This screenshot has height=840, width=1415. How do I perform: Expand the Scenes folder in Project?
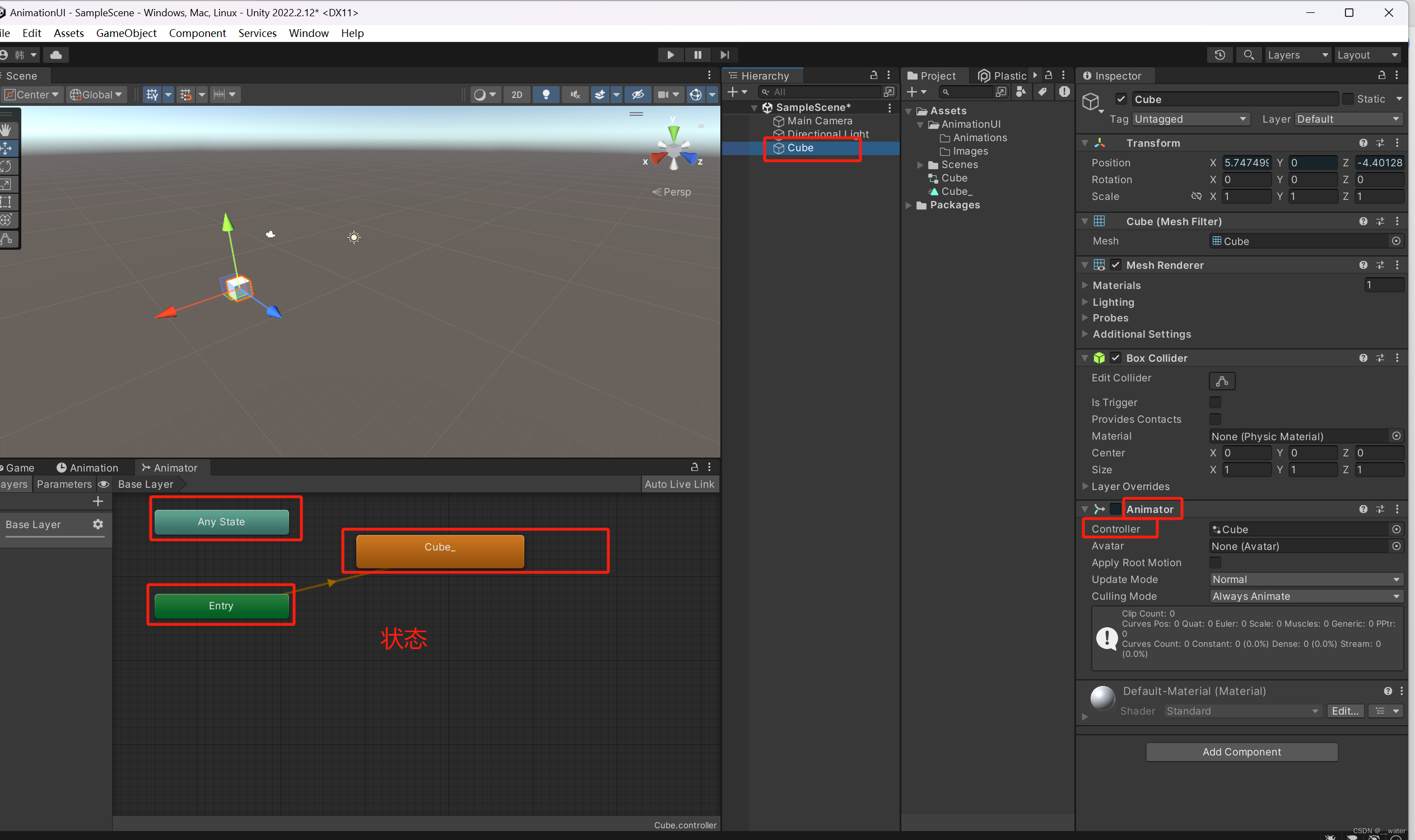click(920, 165)
